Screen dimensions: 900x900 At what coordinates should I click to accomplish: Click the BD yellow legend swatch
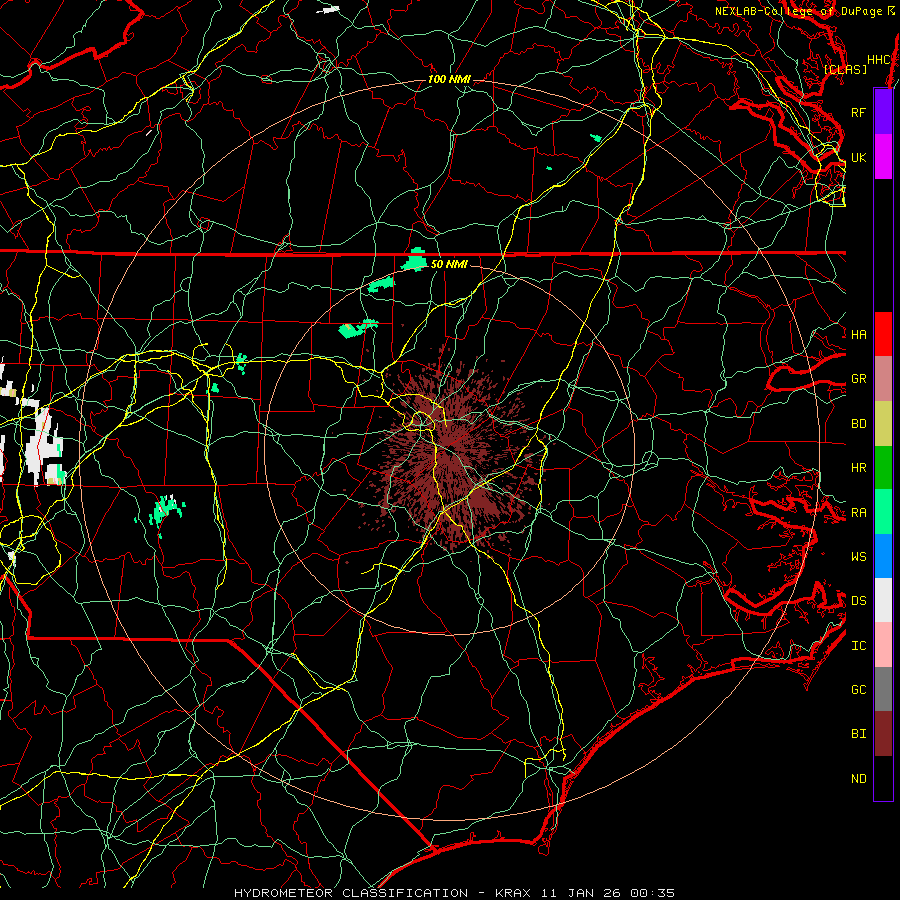click(x=883, y=423)
